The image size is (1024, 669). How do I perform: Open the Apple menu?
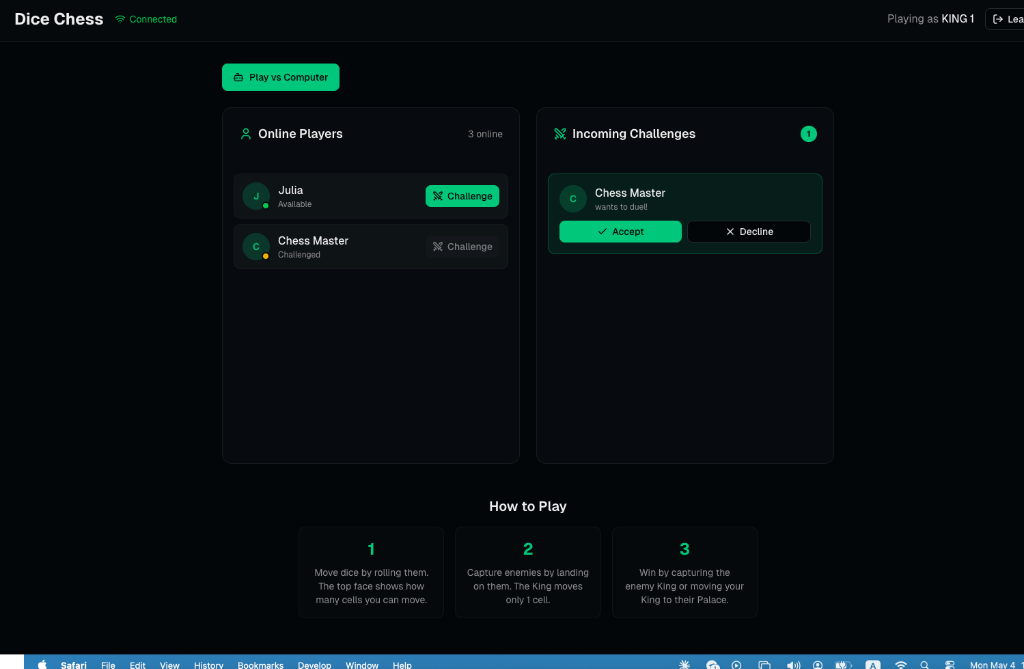tap(42, 664)
